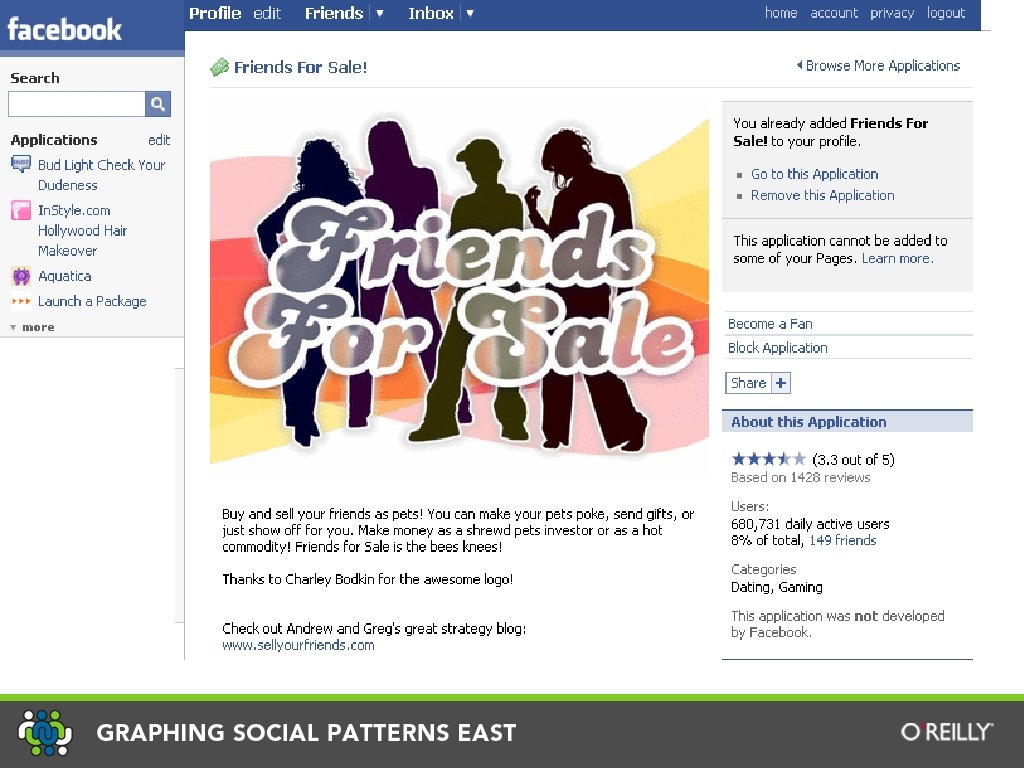Click the Friends For Sale title icon
The height and width of the screenshot is (768, 1024).
219,67
